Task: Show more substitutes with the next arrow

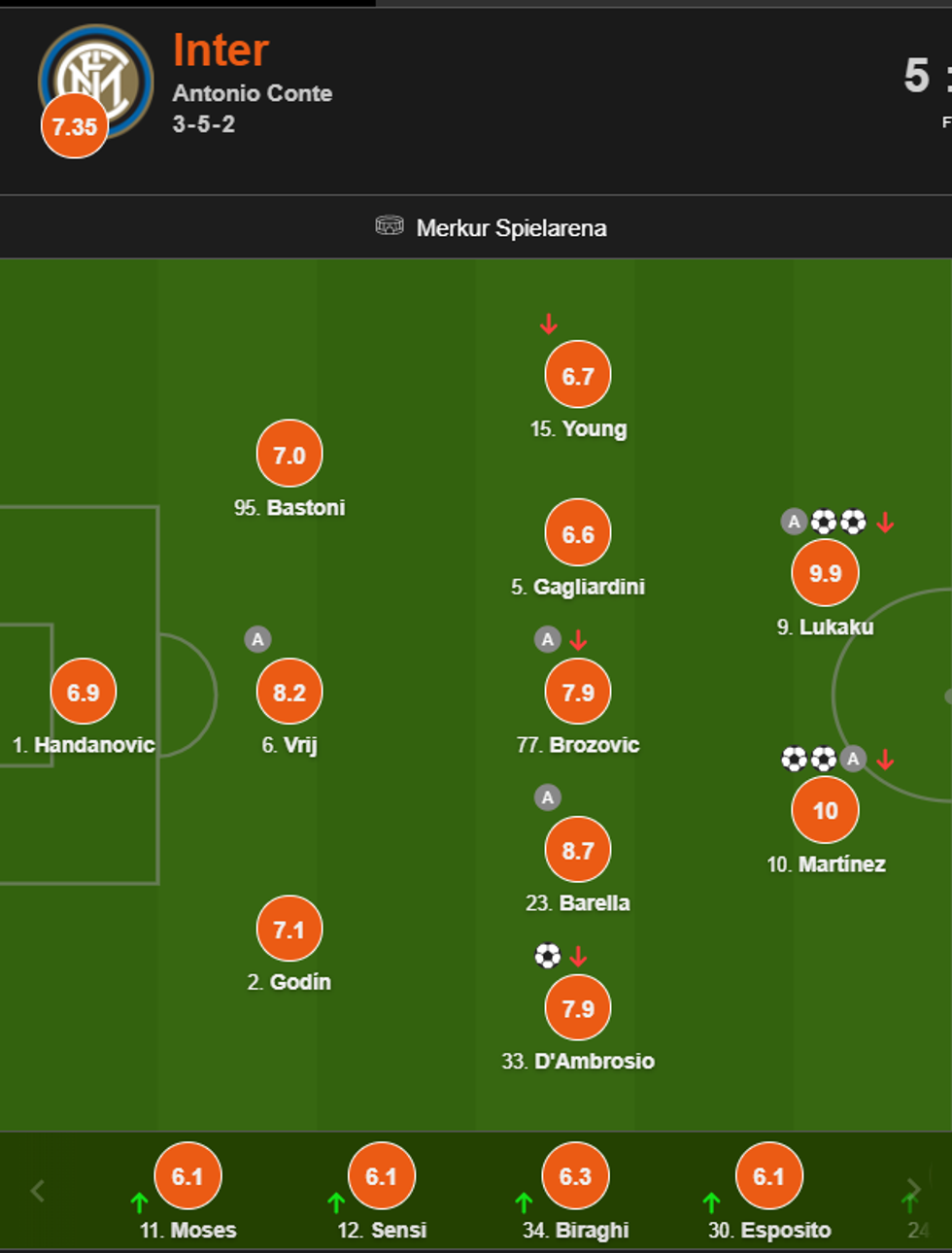Action: click(x=913, y=1190)
